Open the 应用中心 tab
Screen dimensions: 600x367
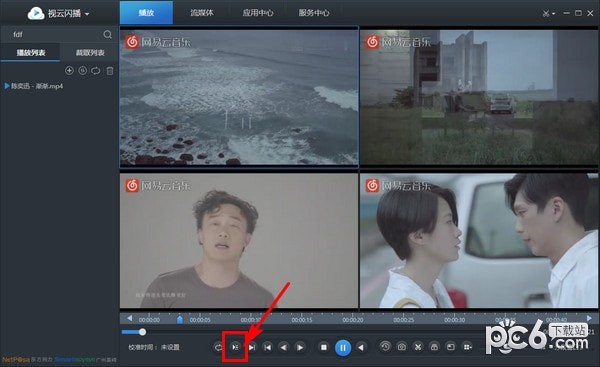pyautogui.click(x=258, y=13)
